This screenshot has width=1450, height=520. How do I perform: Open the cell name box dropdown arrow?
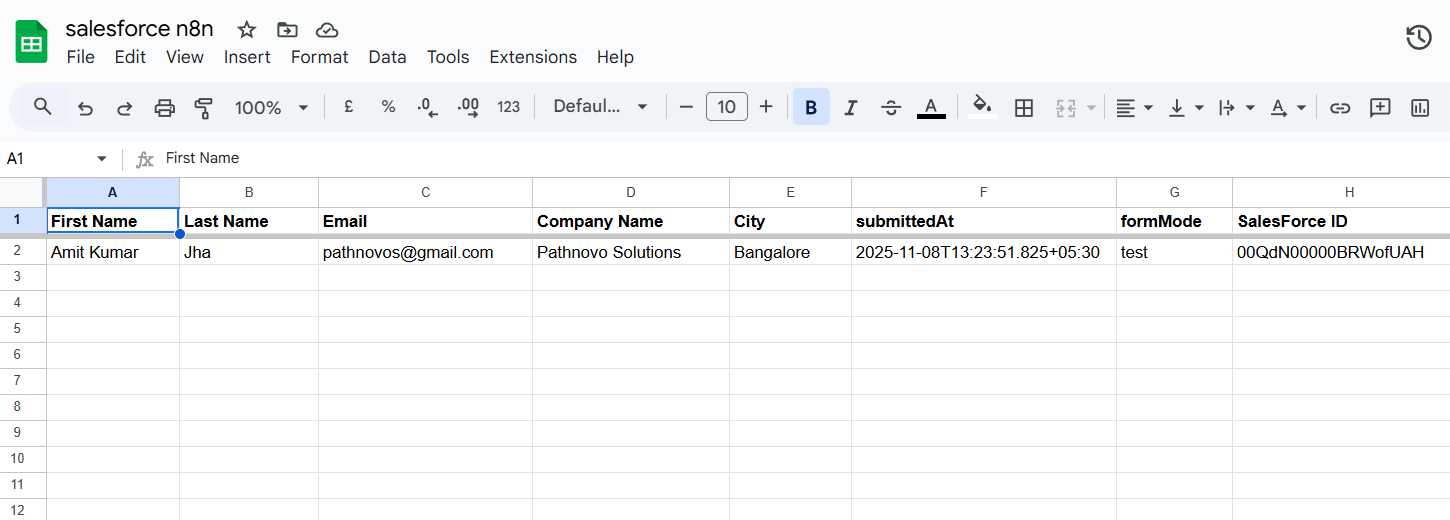click(101, 159)
